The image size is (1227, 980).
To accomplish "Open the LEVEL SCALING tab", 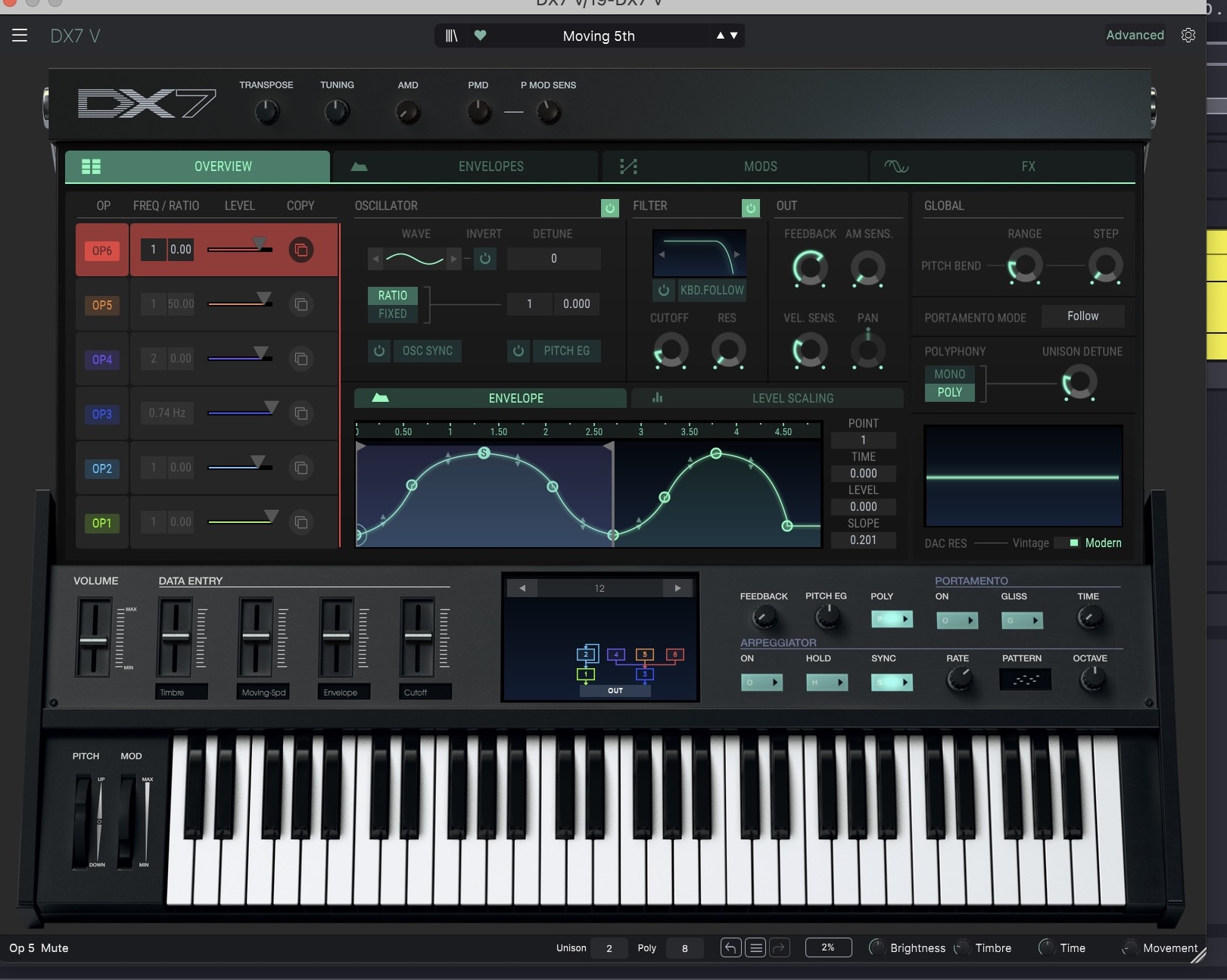I will pos(768,398).
